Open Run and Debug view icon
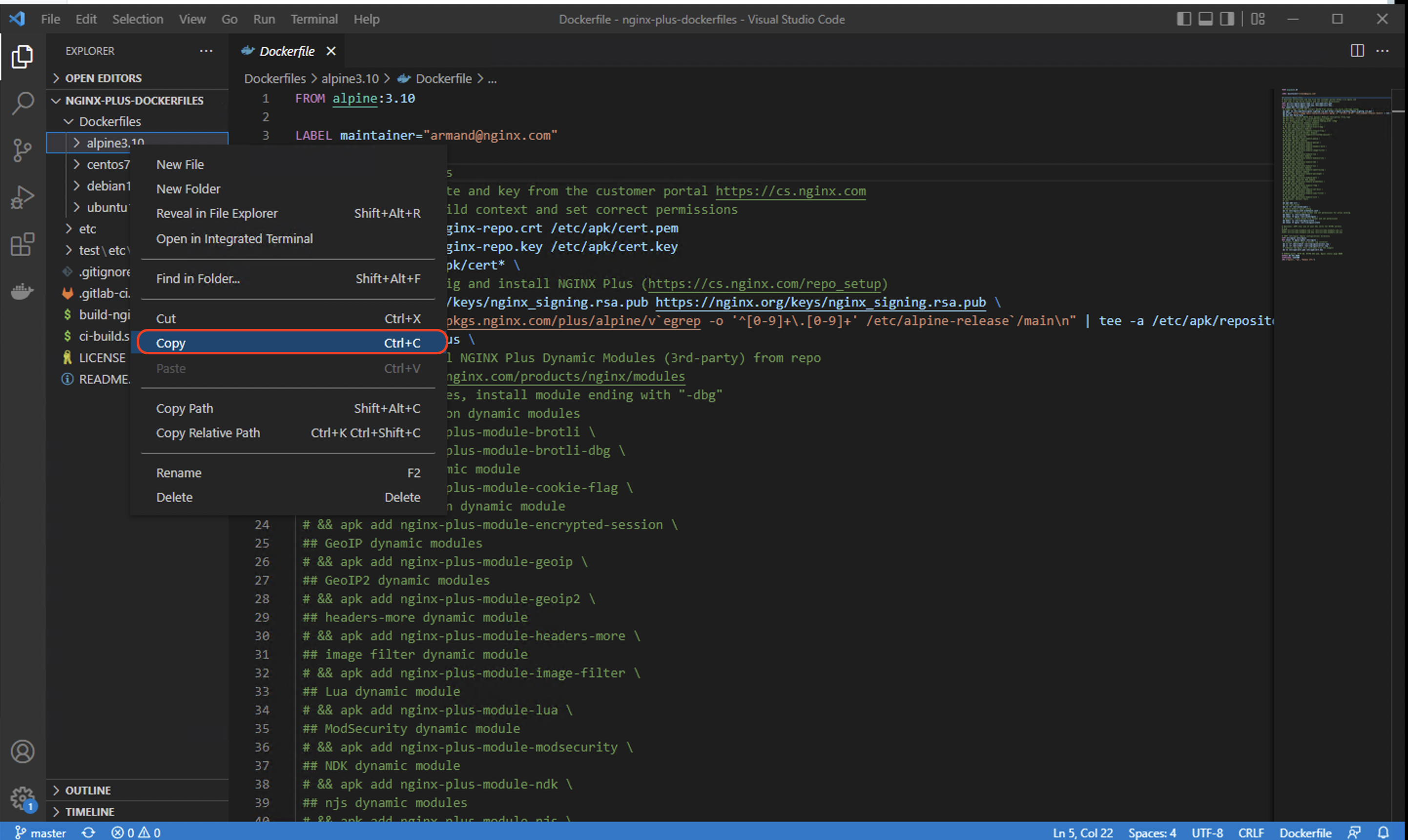This screenshot has width=1408, height=840. pos(22,198)
